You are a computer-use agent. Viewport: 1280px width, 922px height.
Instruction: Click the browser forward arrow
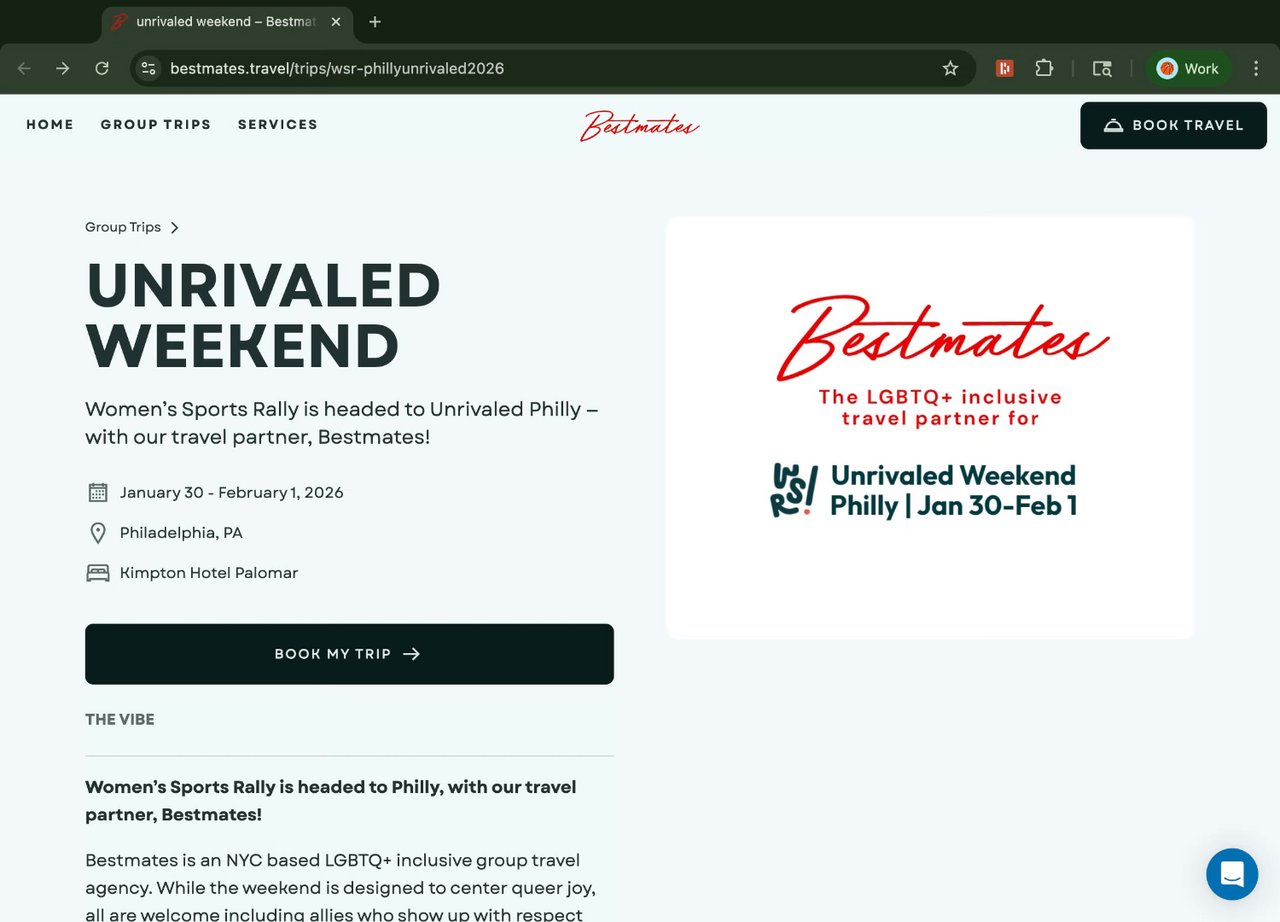(x=63, y=68)
